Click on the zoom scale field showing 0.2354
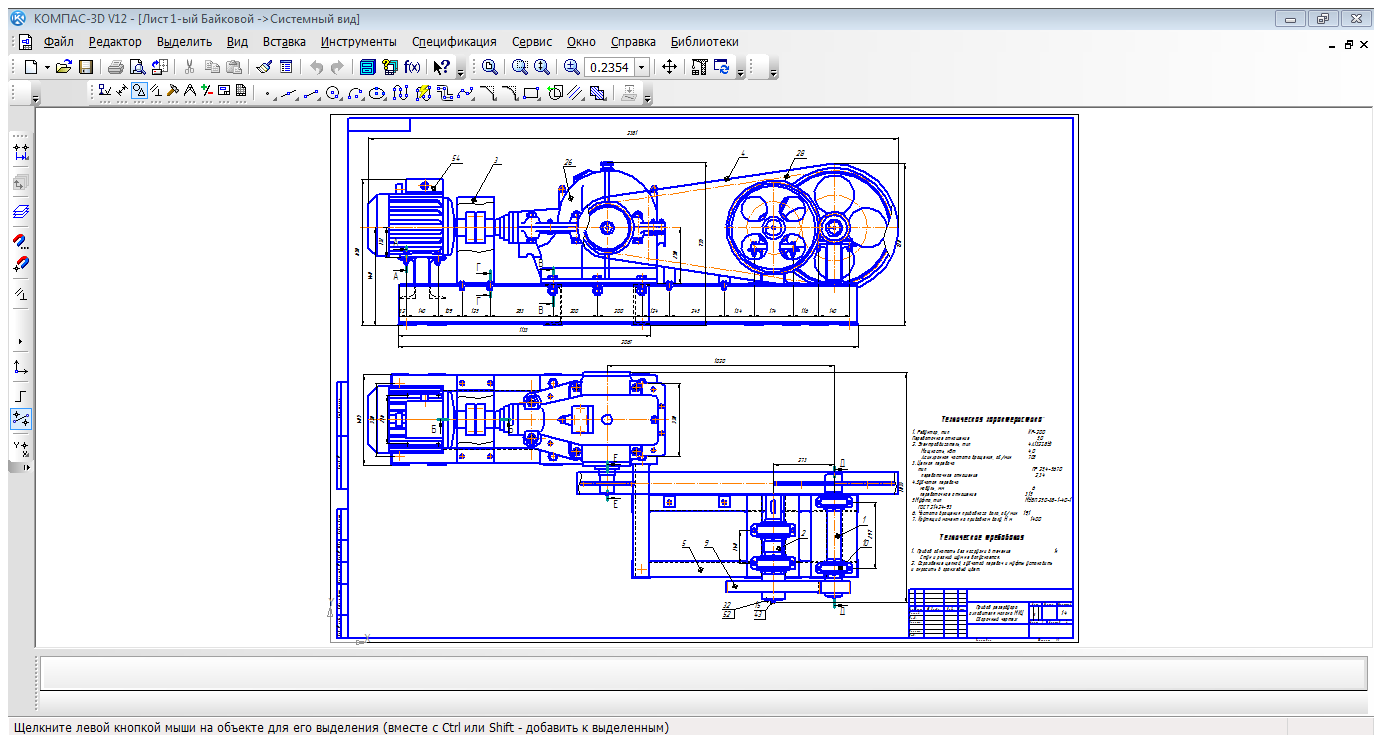 coord(609,67)
